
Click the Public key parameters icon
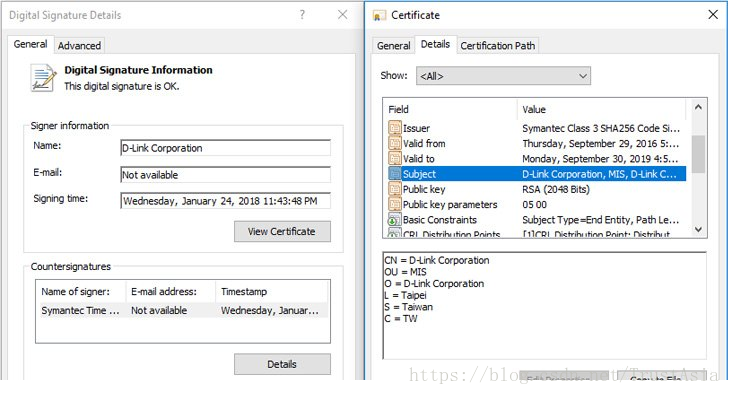pyautogui.click(x=394, y=204)
